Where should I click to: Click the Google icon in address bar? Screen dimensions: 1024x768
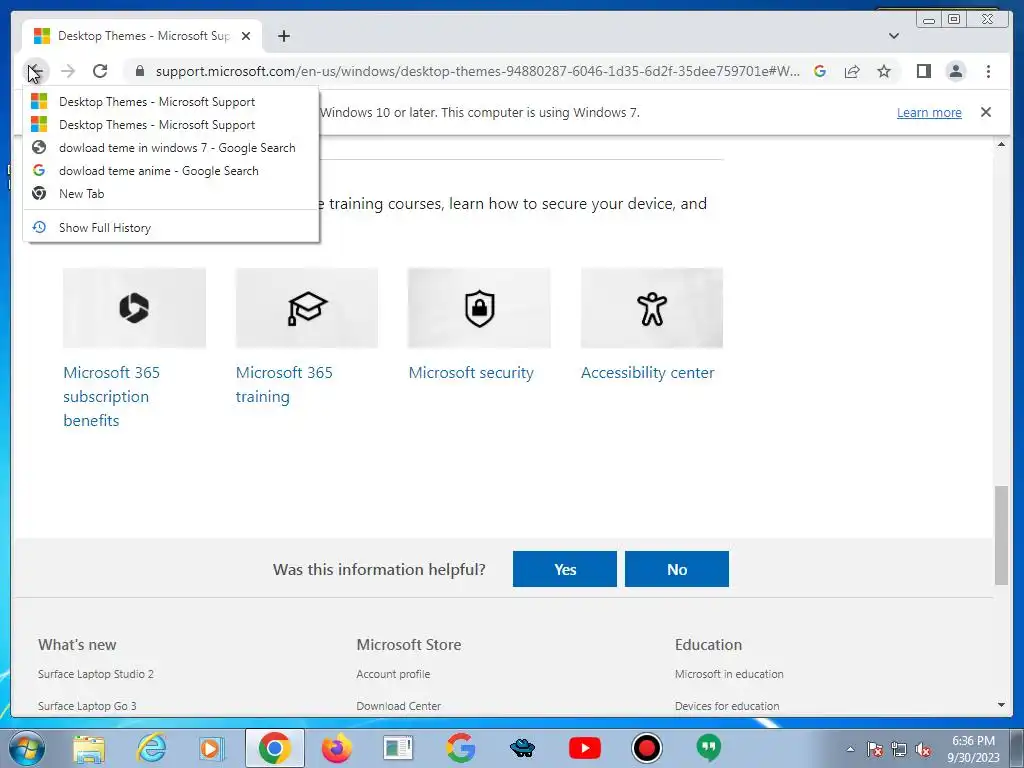click(820, 71)
